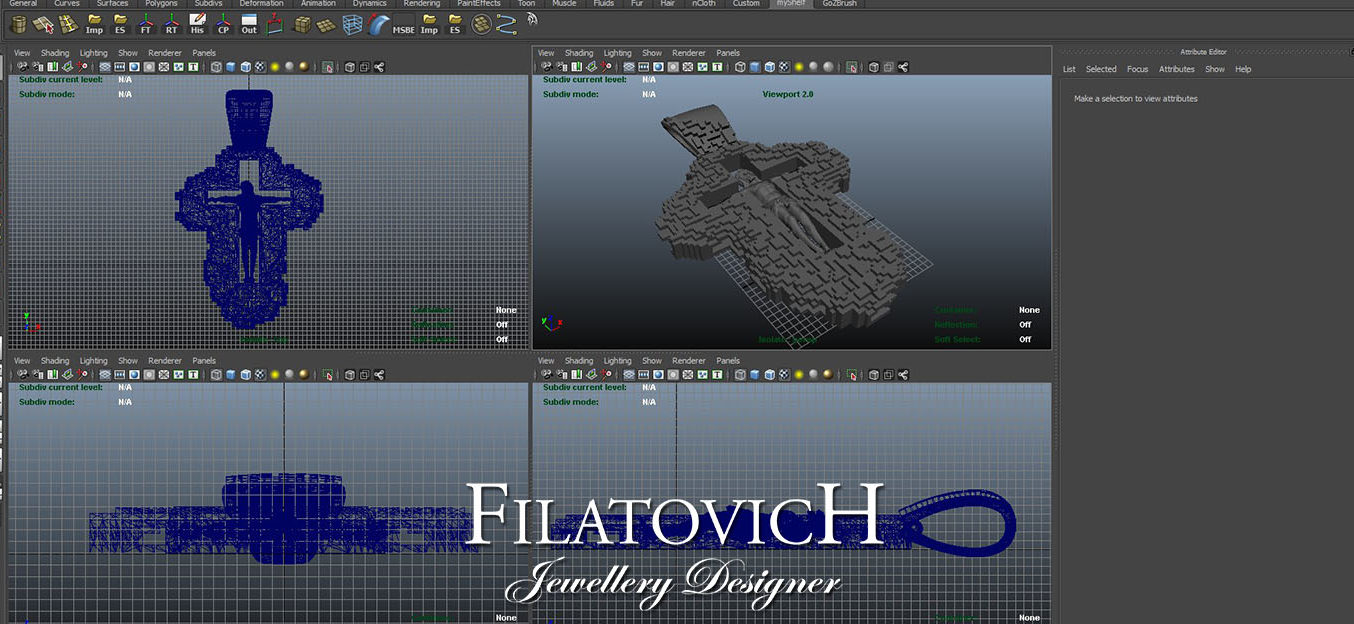The width and height of the screenshot is (1354, 624).
Task: Click the His shelf button
Action: coord(197,24)
